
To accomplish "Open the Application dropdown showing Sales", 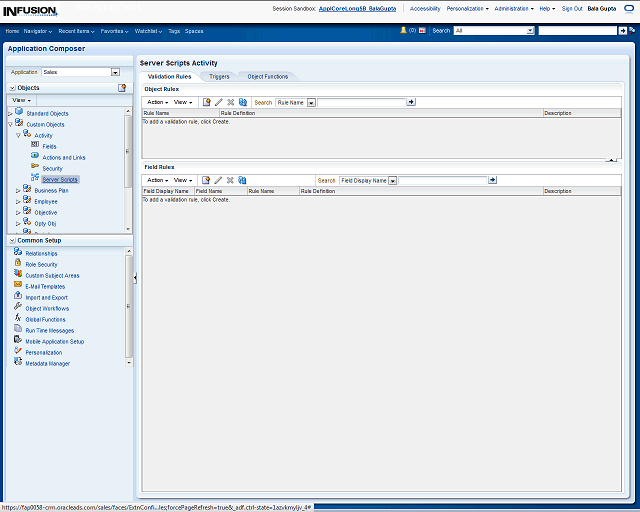I will (x=115, y=72).
